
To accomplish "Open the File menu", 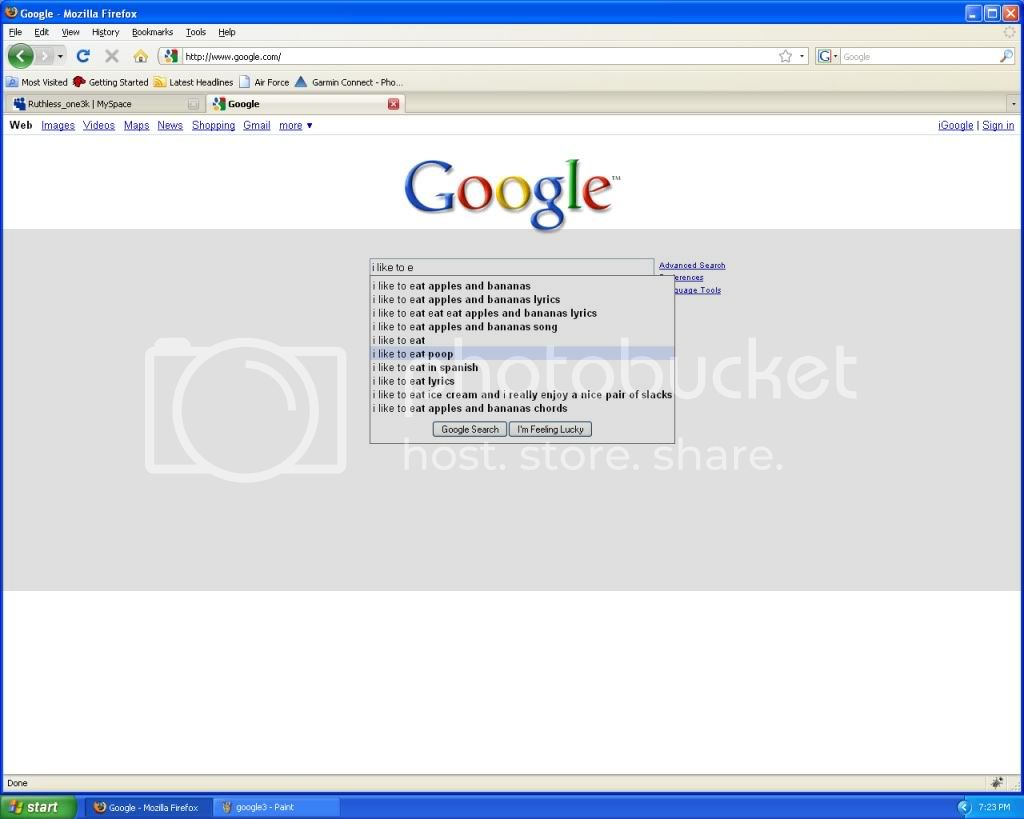I will tap(15, 32).
